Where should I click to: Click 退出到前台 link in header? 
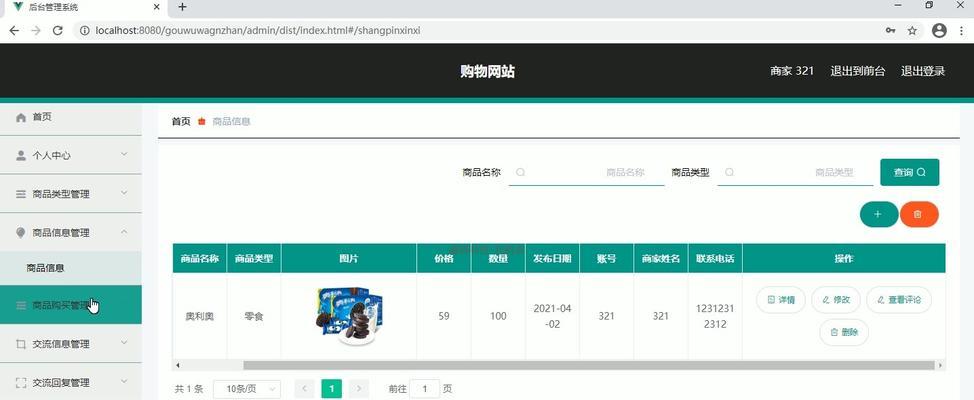858,71
